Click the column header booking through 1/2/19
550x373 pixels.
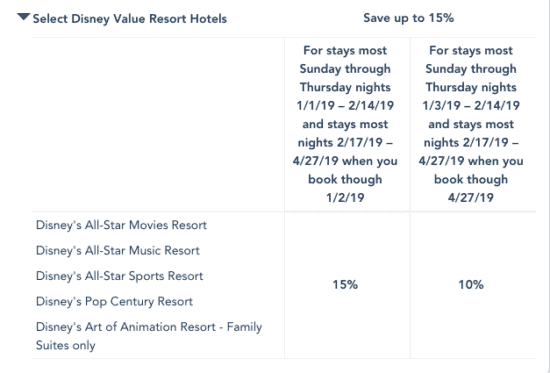(346, 124)
